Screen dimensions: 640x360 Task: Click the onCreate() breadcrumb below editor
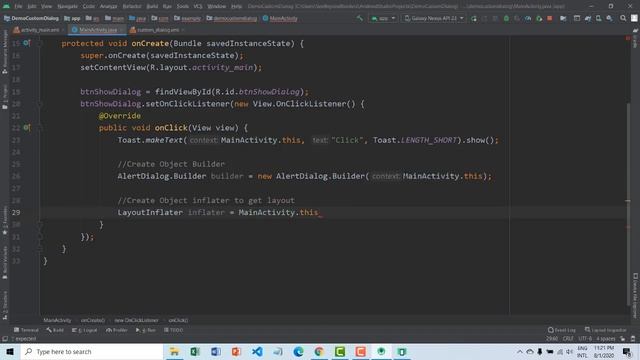[93, 320]
